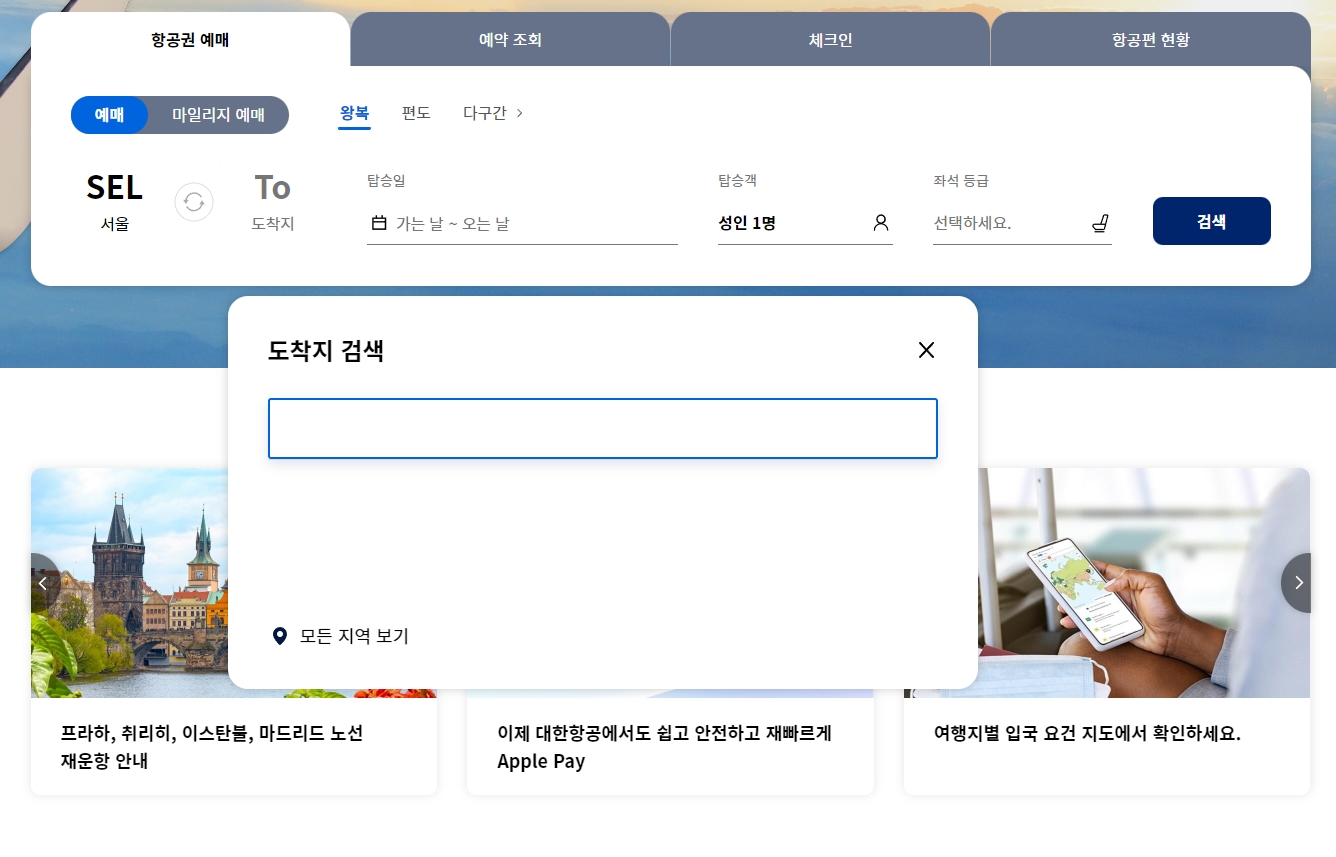The width and height of the screenshot is (1336, 857).
Task: Close the 도착지 검색 dialog
Action: tap(926, 350)
